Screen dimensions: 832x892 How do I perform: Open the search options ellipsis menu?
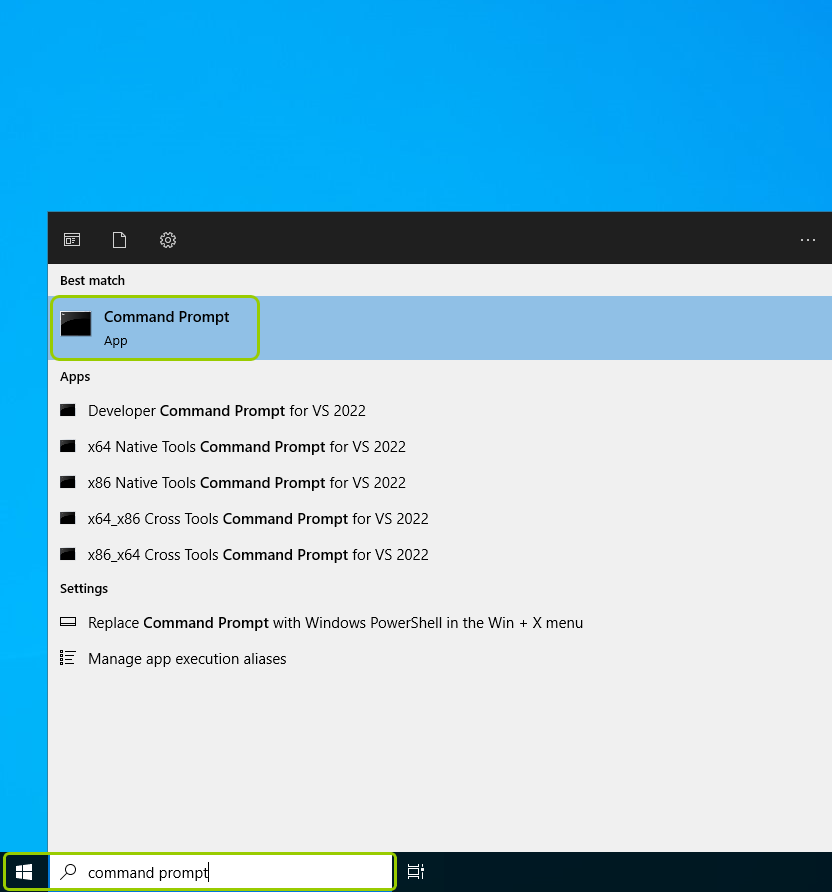pos(808,240)
